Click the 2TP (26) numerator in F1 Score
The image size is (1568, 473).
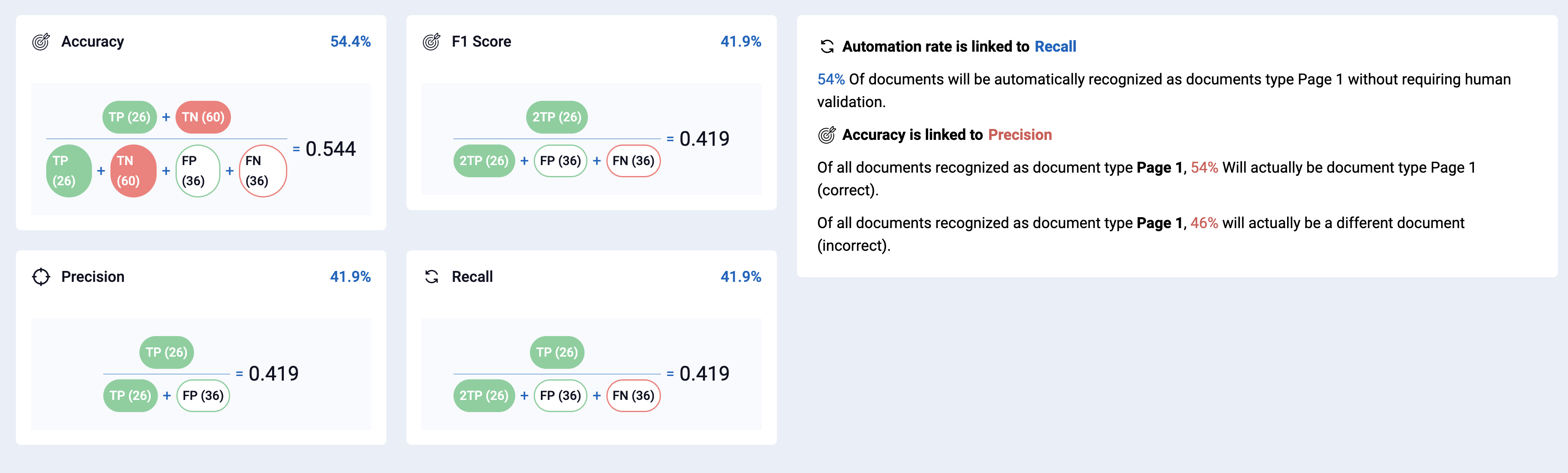click(557, 117)
